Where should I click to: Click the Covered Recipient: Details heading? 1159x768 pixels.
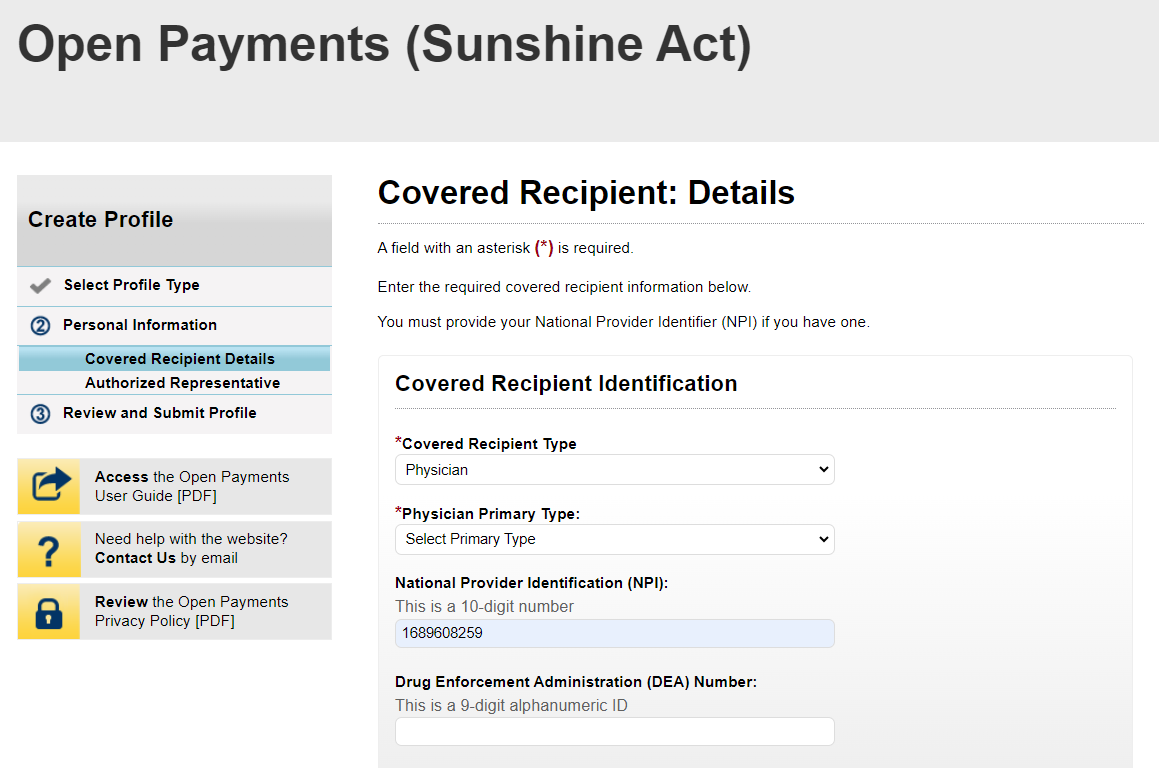(x=586, y=193)
